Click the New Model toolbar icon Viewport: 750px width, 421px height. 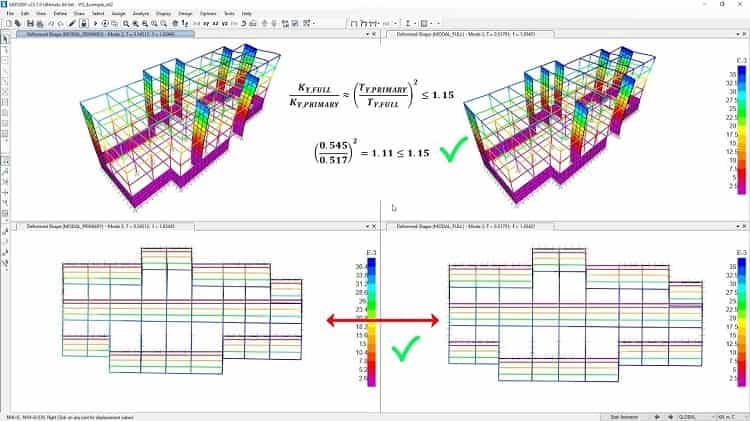[x=6, y=23]
